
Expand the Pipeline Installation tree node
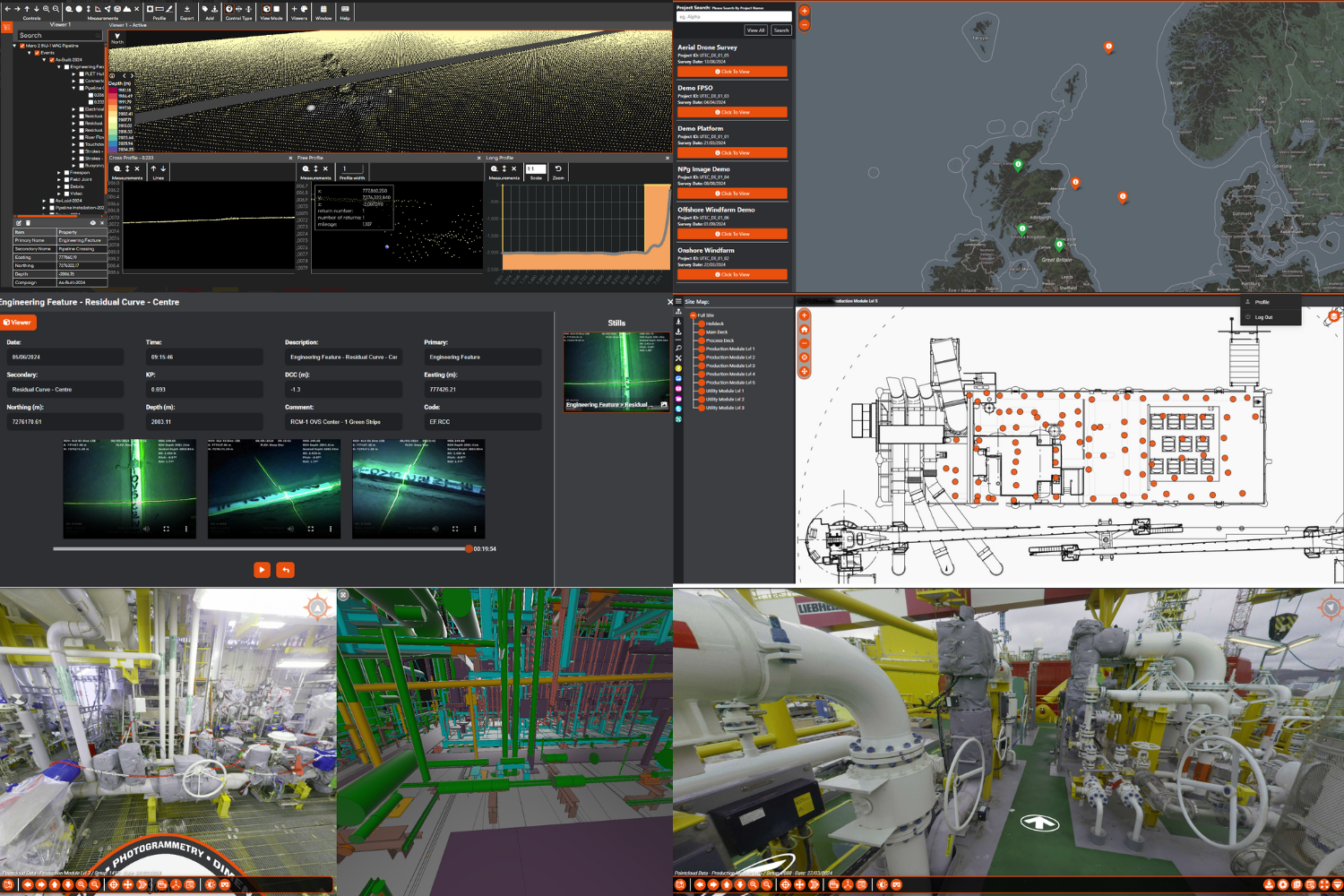point(44,208)
